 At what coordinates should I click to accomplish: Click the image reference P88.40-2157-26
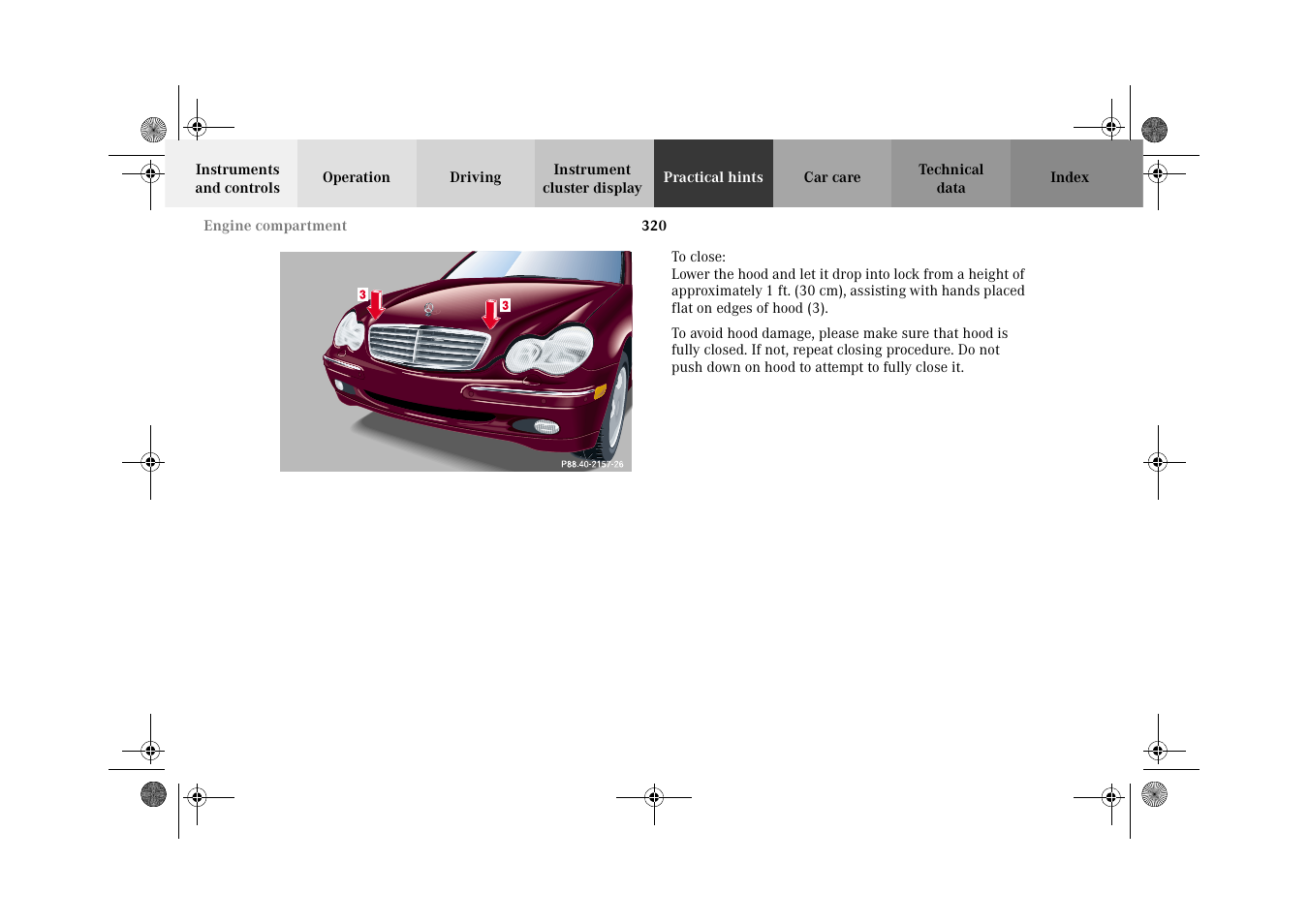592,464
